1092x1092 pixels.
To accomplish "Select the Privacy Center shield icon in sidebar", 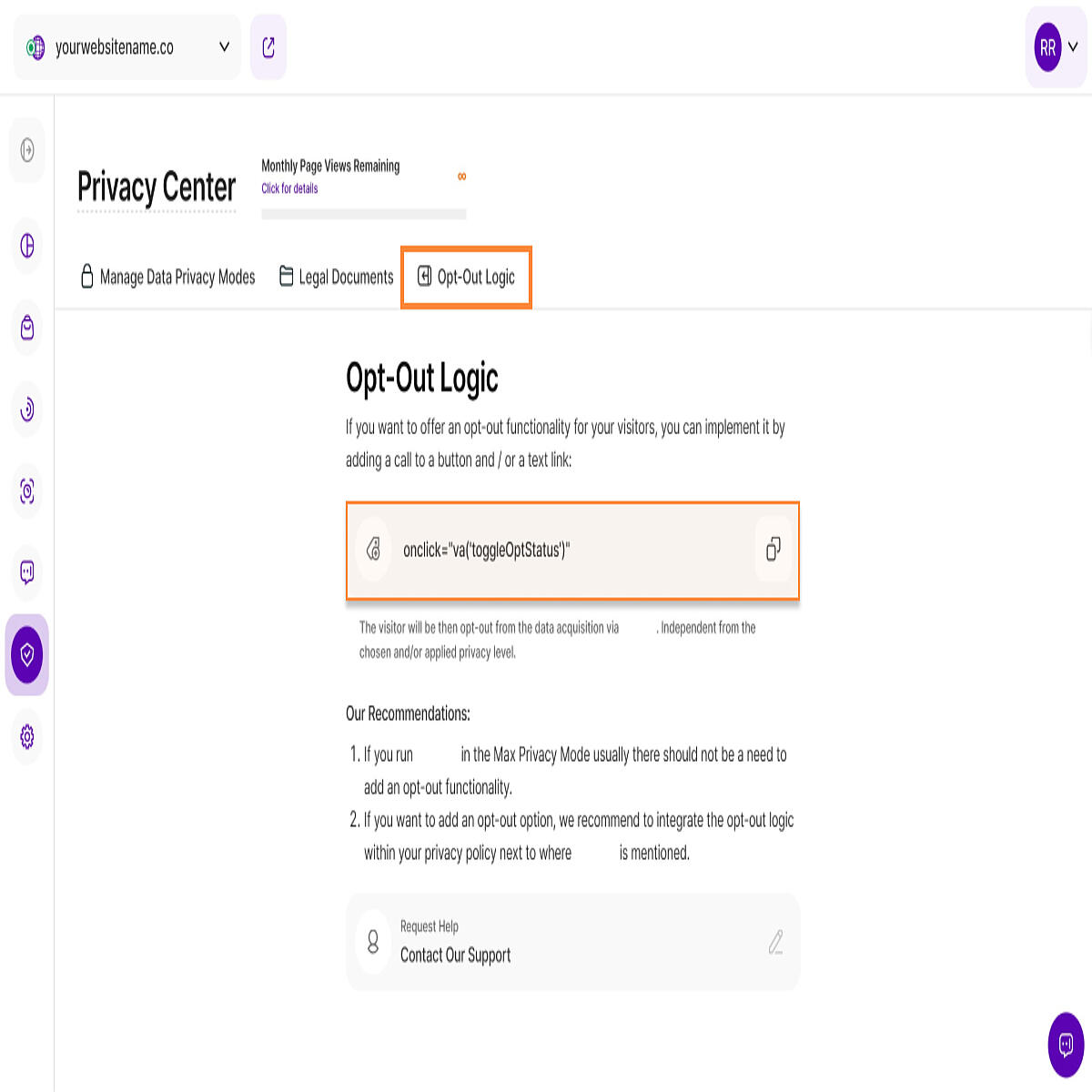I will click(x=27, y=654).
